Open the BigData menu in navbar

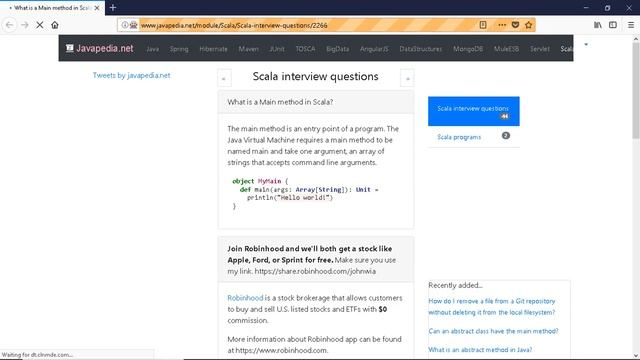click(338, 49)
